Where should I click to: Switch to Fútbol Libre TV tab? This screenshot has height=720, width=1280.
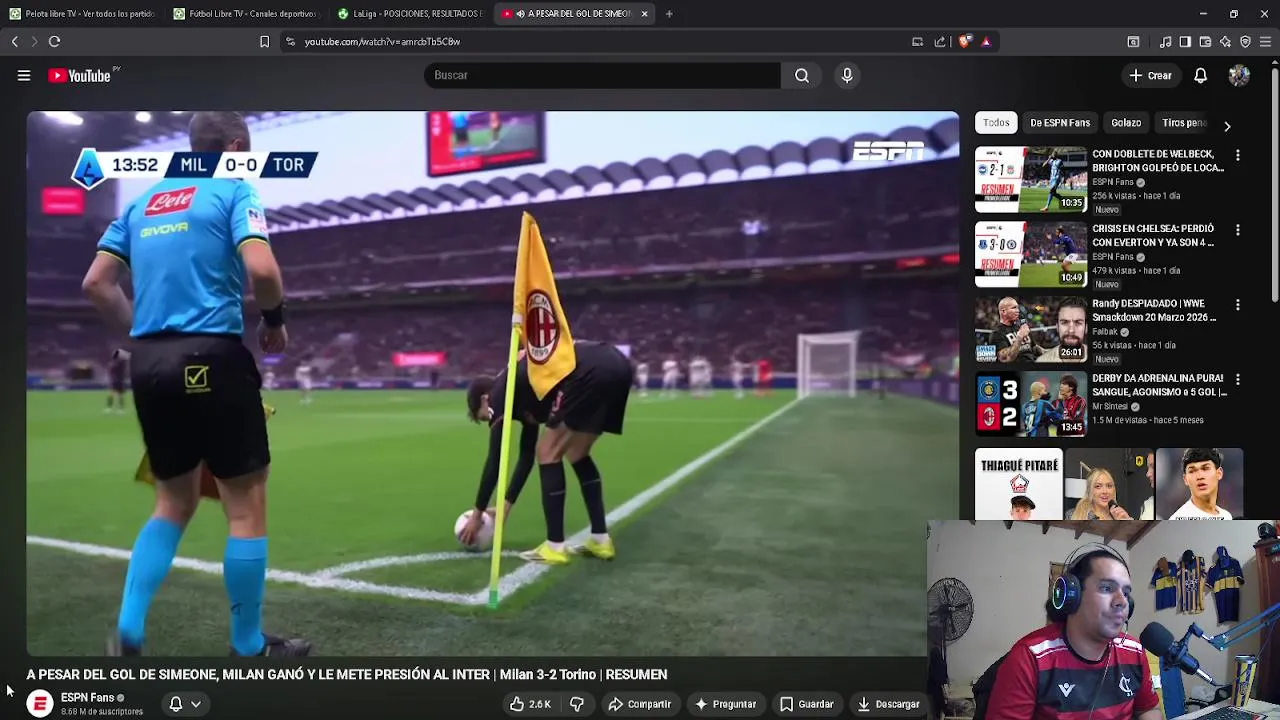click(245, 14)
